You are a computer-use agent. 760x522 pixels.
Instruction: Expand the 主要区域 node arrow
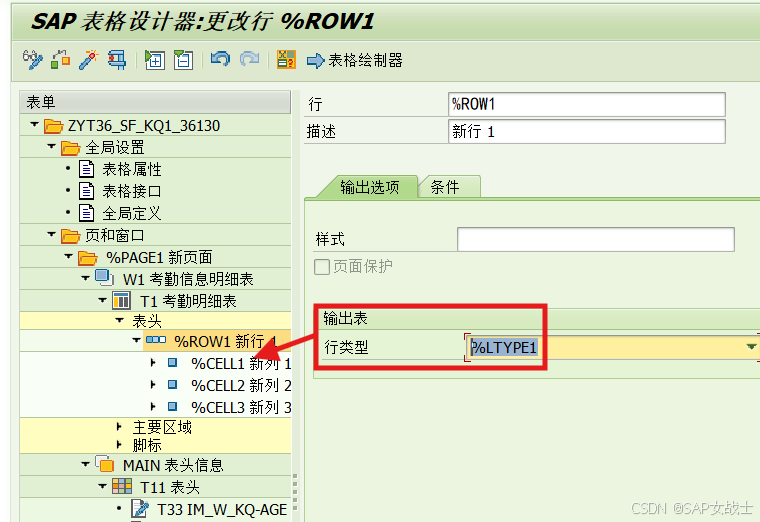pyautogui.click(x=119, y=427)
